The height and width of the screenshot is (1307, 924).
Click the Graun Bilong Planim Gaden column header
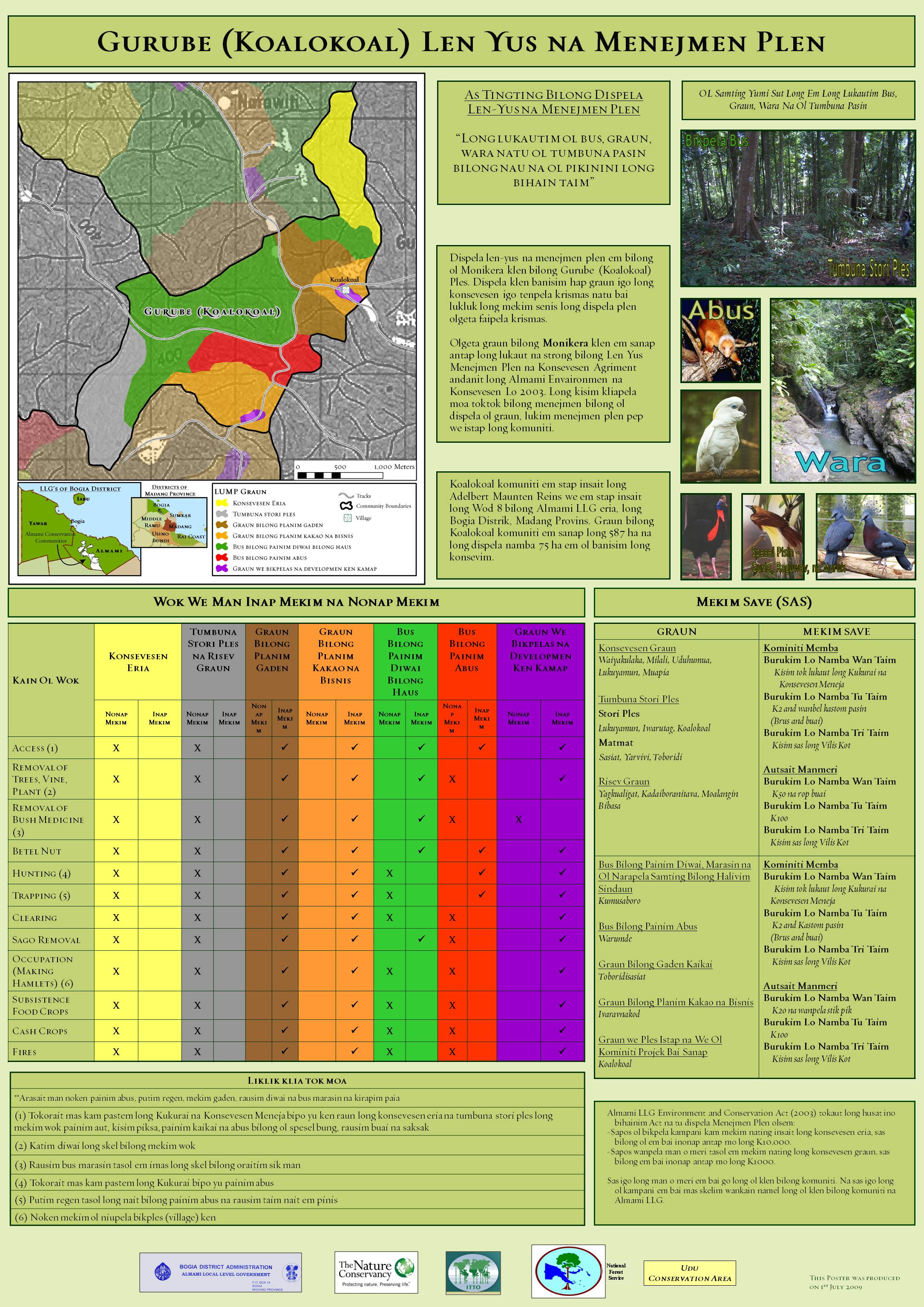pyautogui.click(x=272, y=662)
